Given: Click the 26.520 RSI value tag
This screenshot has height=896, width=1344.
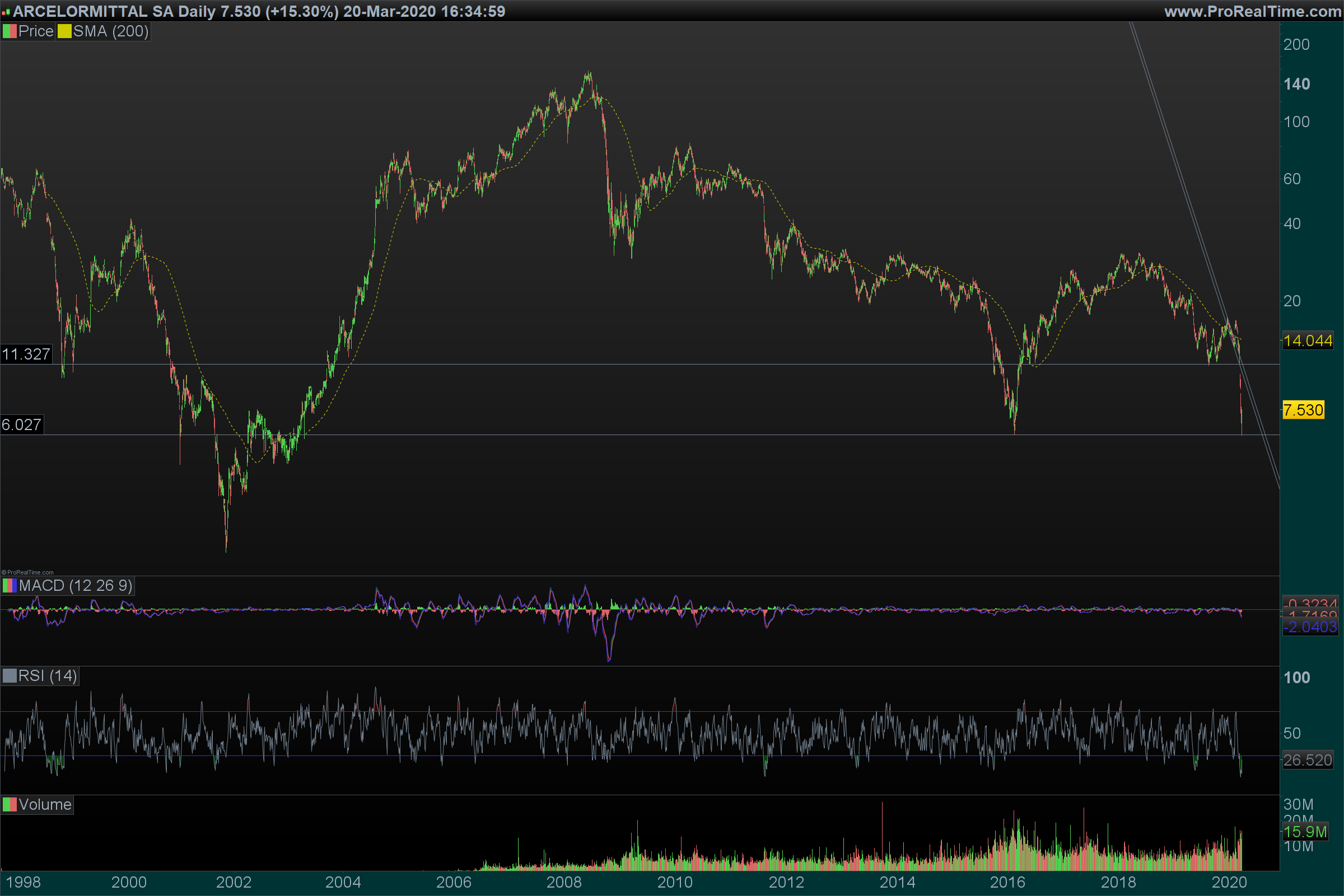Looking at the screenshot, I should click(x=1308, y=760).
